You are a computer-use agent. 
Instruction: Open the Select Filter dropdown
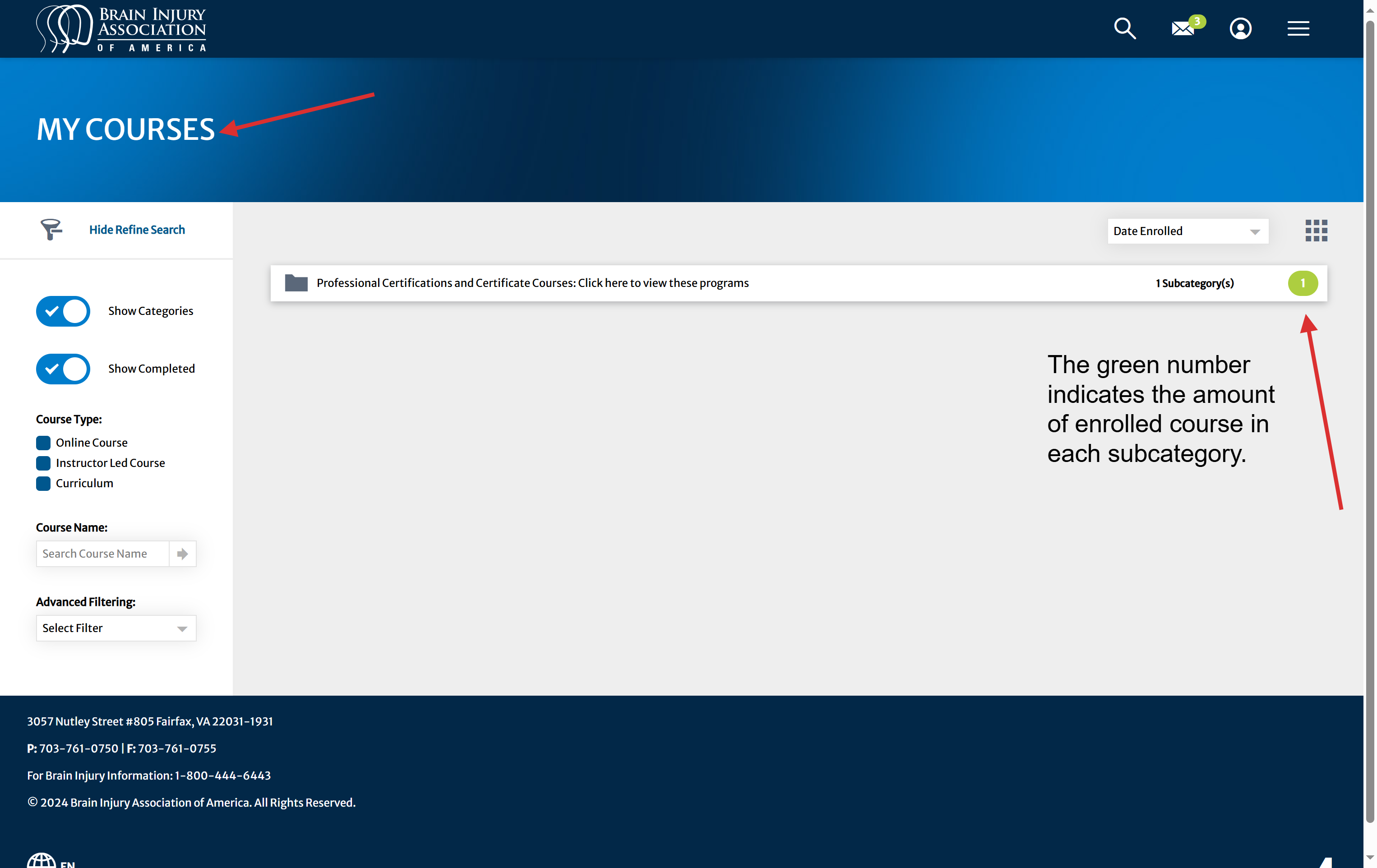116,628
